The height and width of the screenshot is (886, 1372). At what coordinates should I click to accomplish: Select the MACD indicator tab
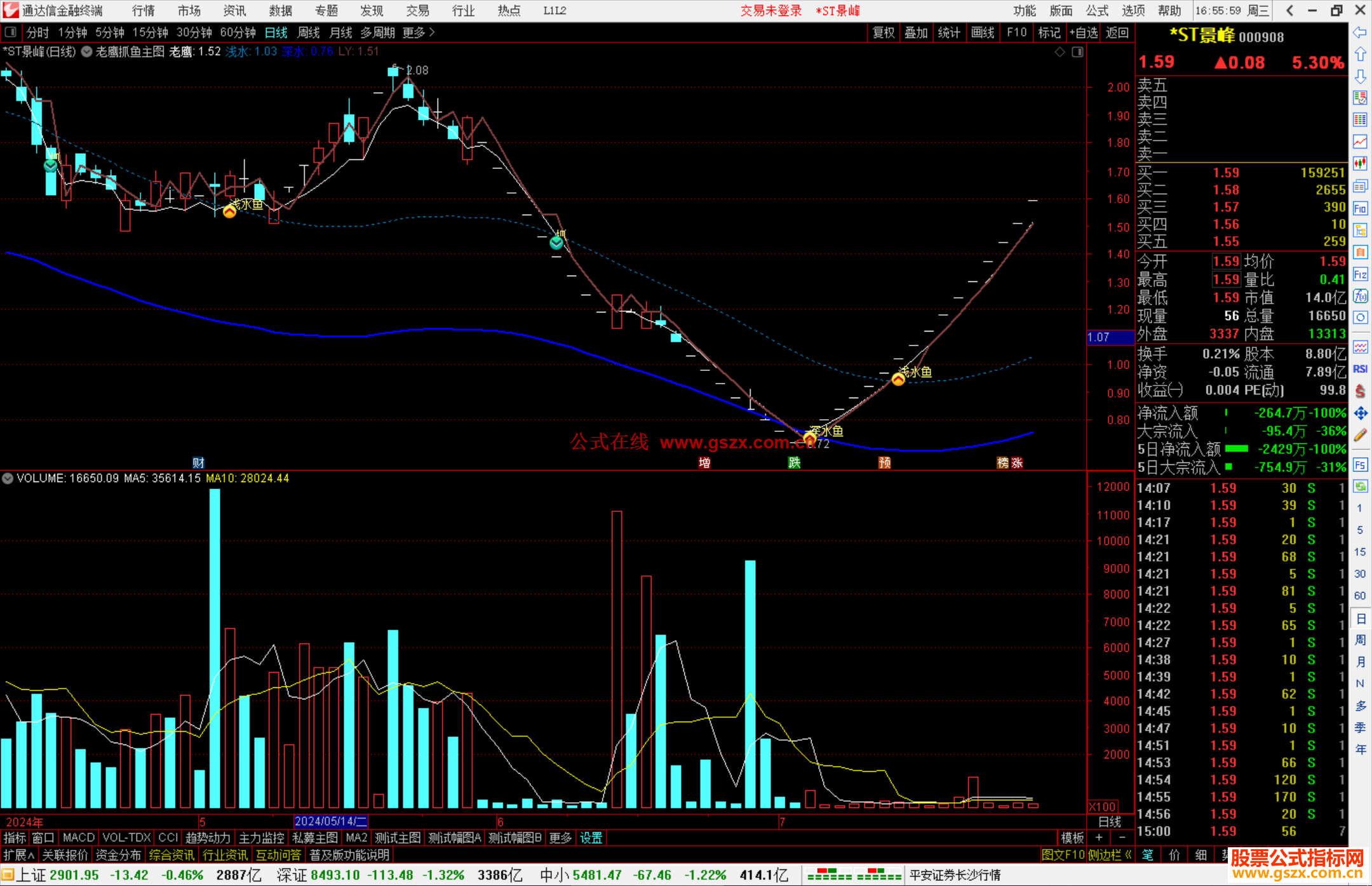(x=79, y=838)
